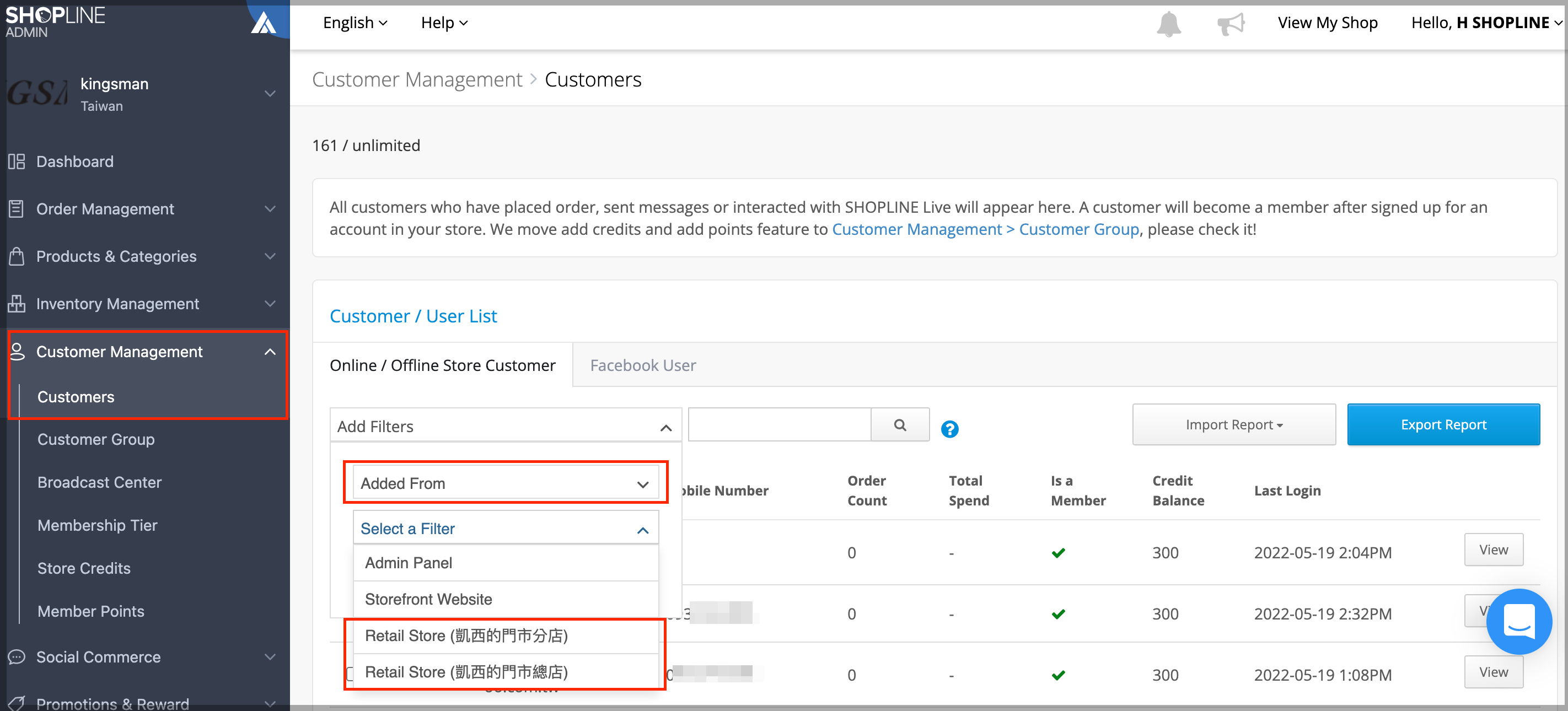
Task: View the customer with 2:04PM login
Action: click(1493, 549)
